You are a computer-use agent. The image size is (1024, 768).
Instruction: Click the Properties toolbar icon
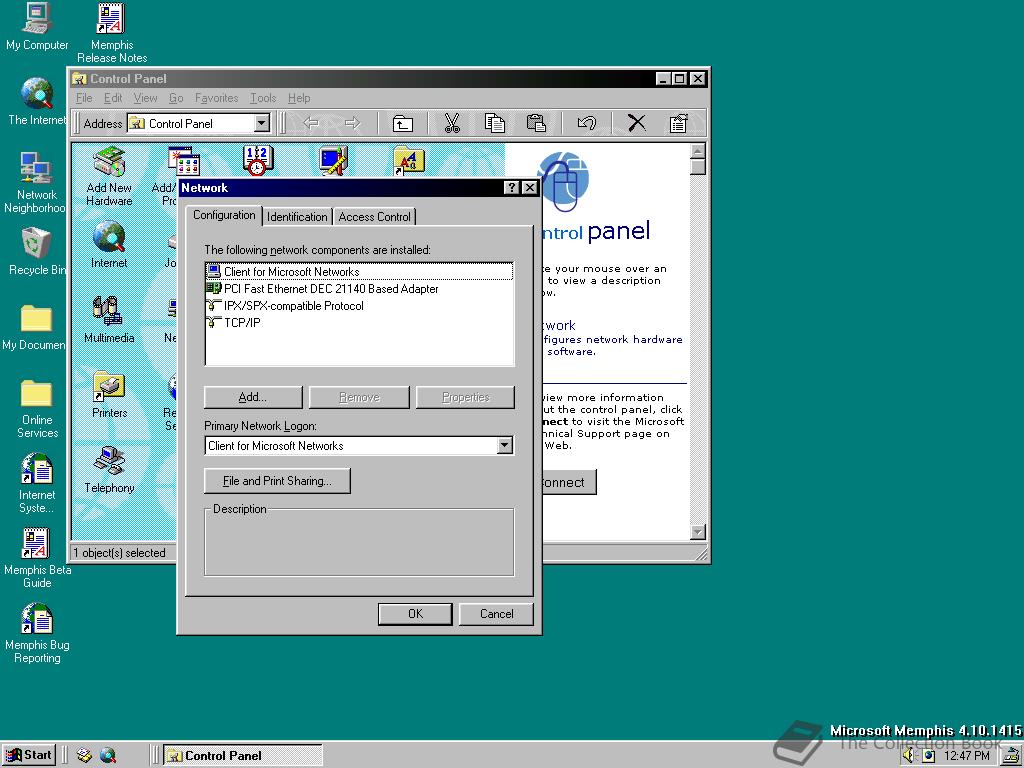(679, 123)
